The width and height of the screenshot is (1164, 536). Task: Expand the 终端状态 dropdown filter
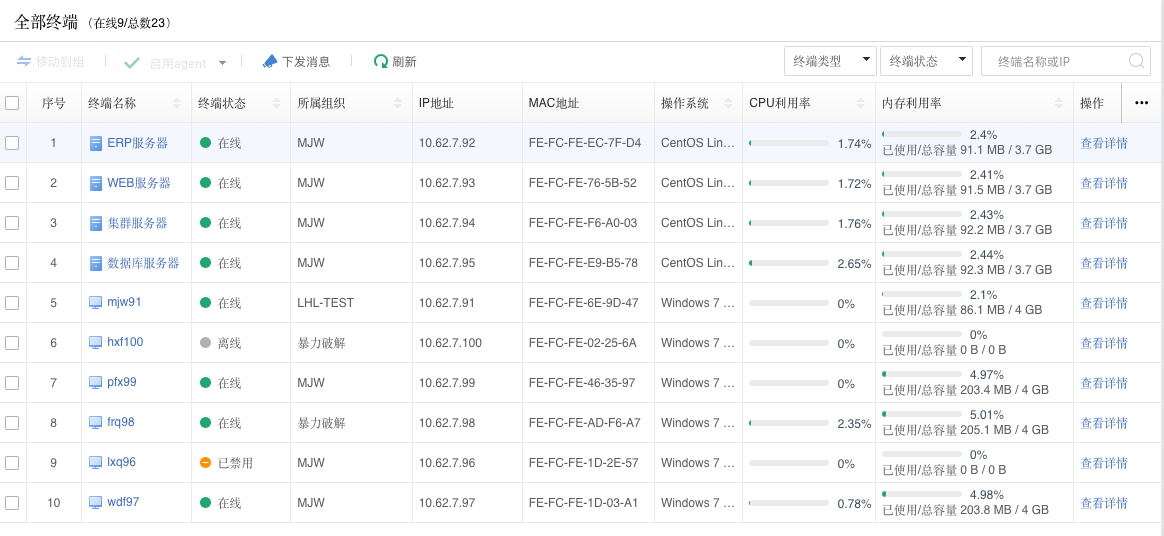click(x=926, y=61)
